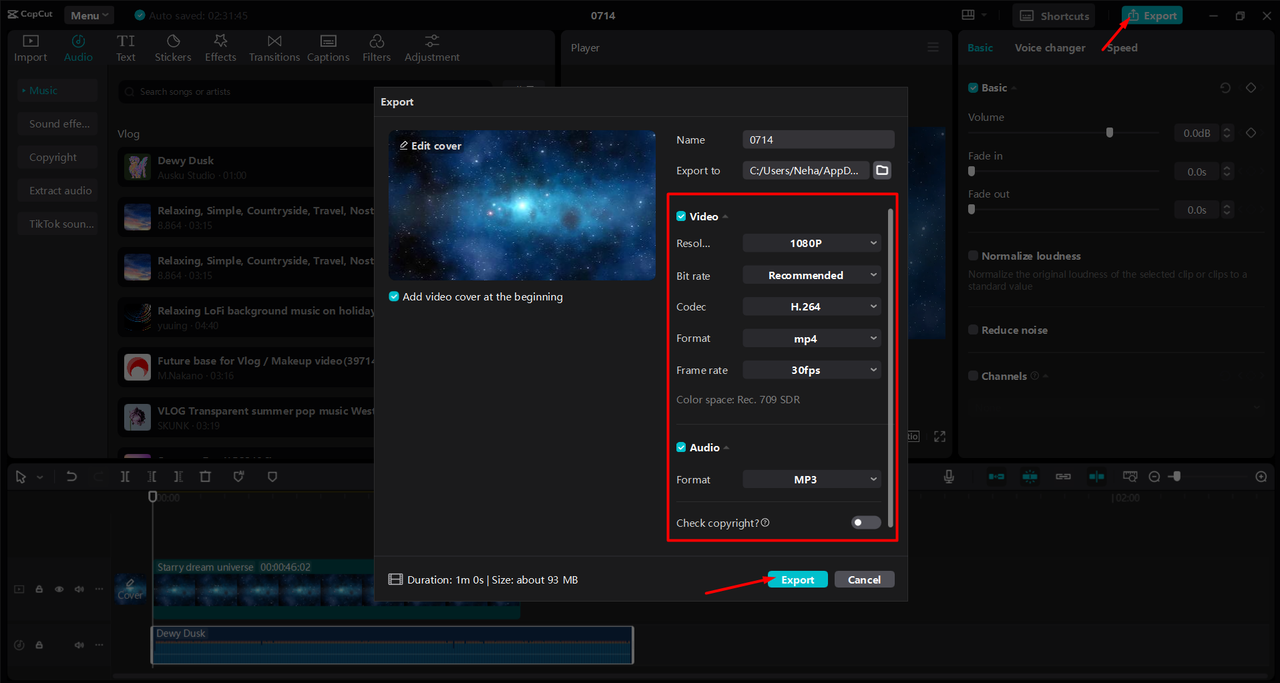Open the Bit rate Recommended dropdown
1280x683 pixels.
pyautogui.click(x=811, y=275)
